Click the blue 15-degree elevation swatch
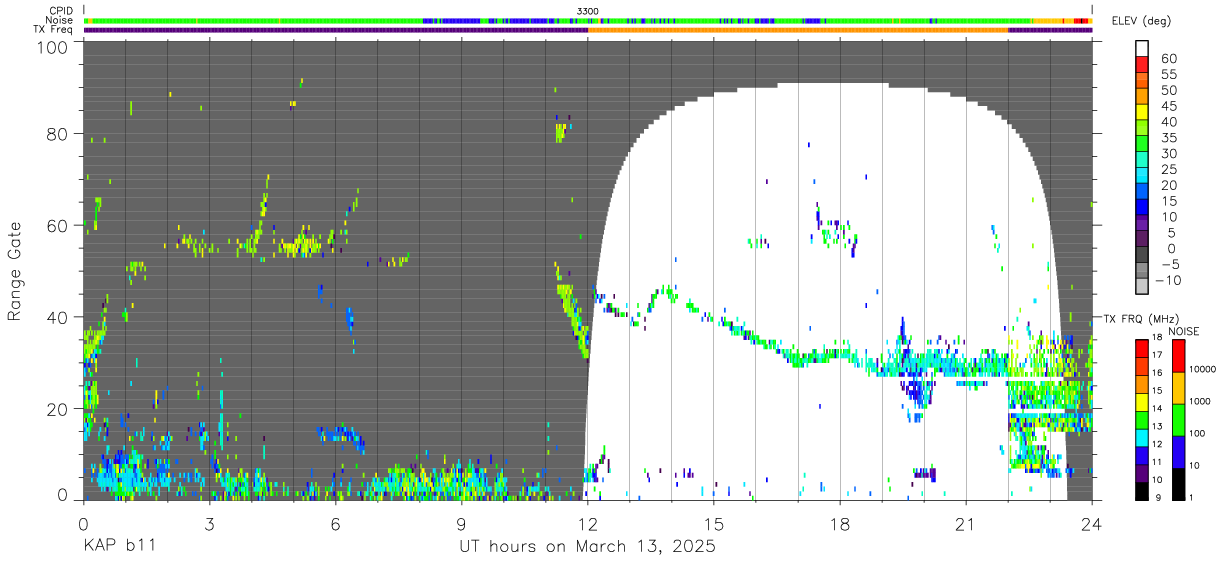The height and width of the screenshot is (567, 1228). point(1142,206)
